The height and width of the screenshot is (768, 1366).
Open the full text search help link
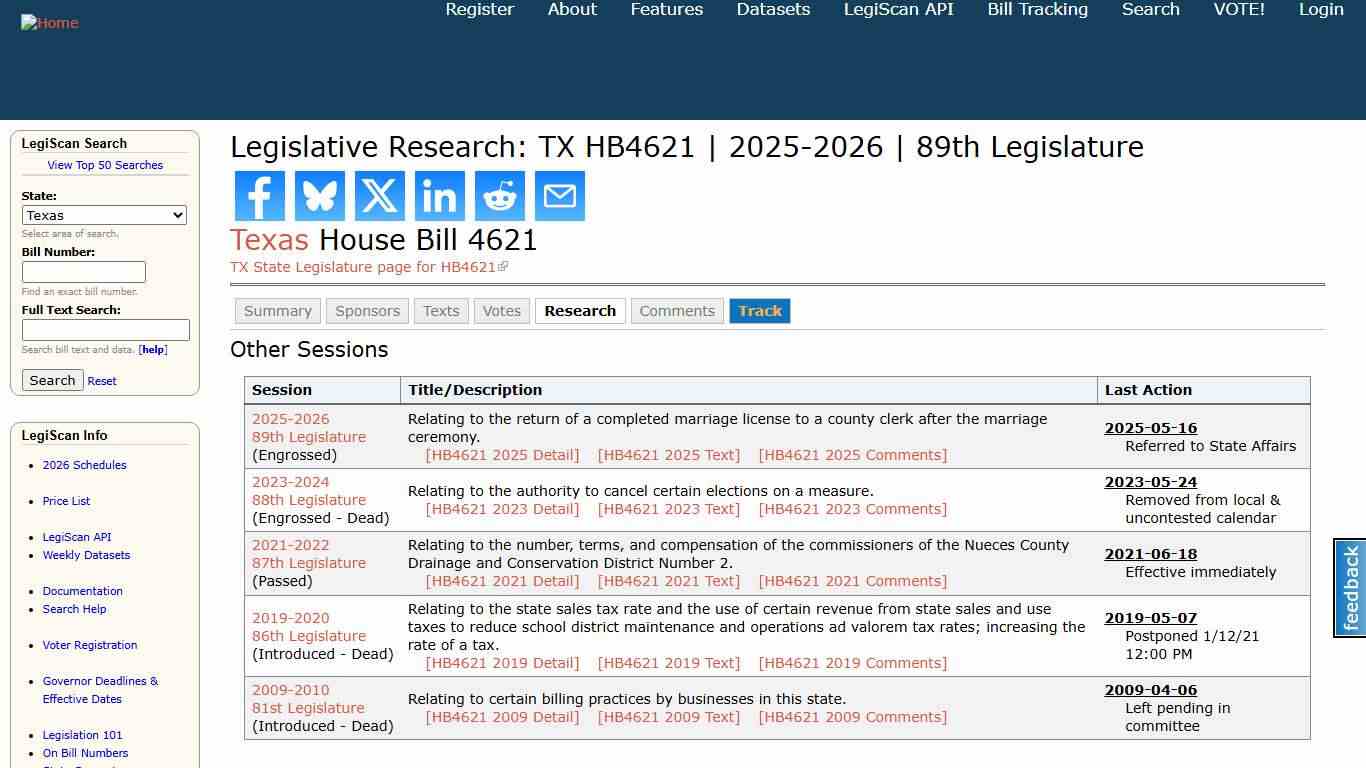pos(152,349)
